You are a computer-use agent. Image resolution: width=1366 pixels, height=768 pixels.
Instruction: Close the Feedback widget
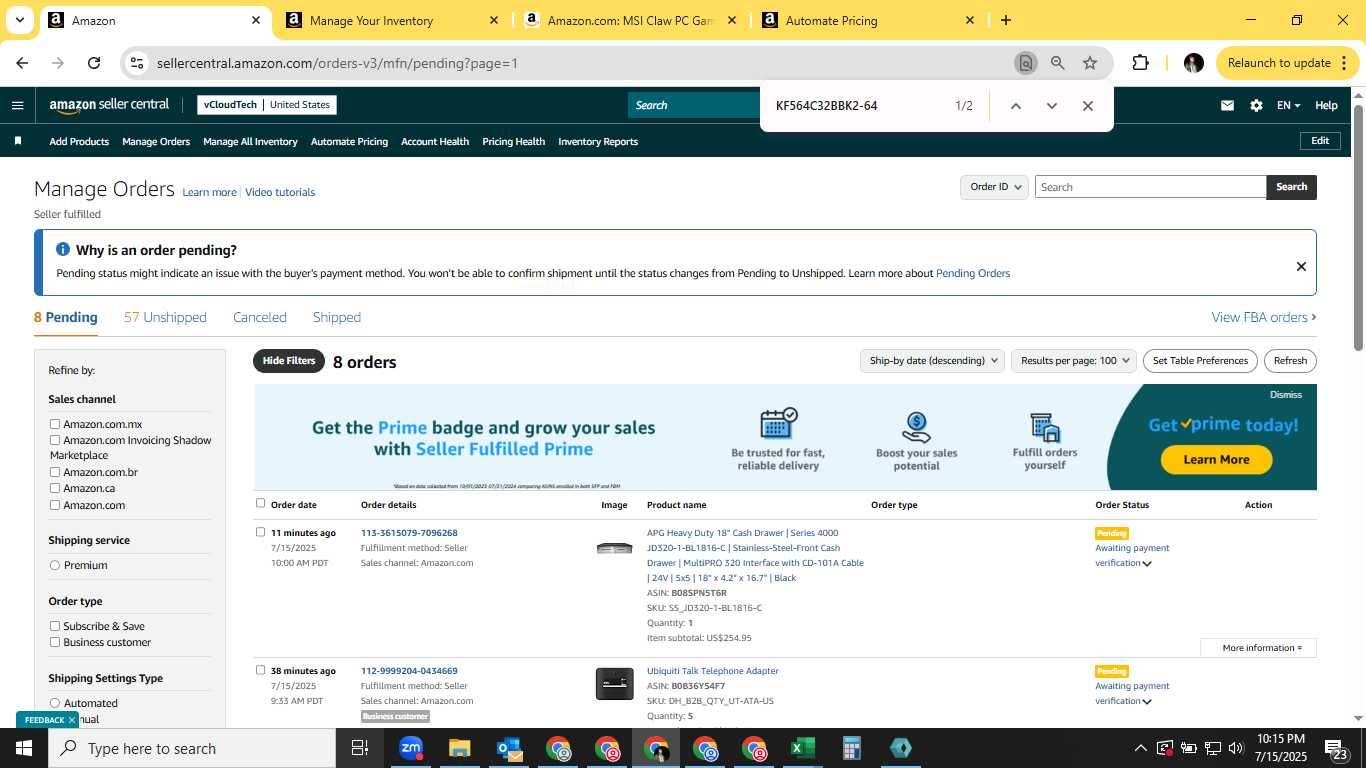72,720
